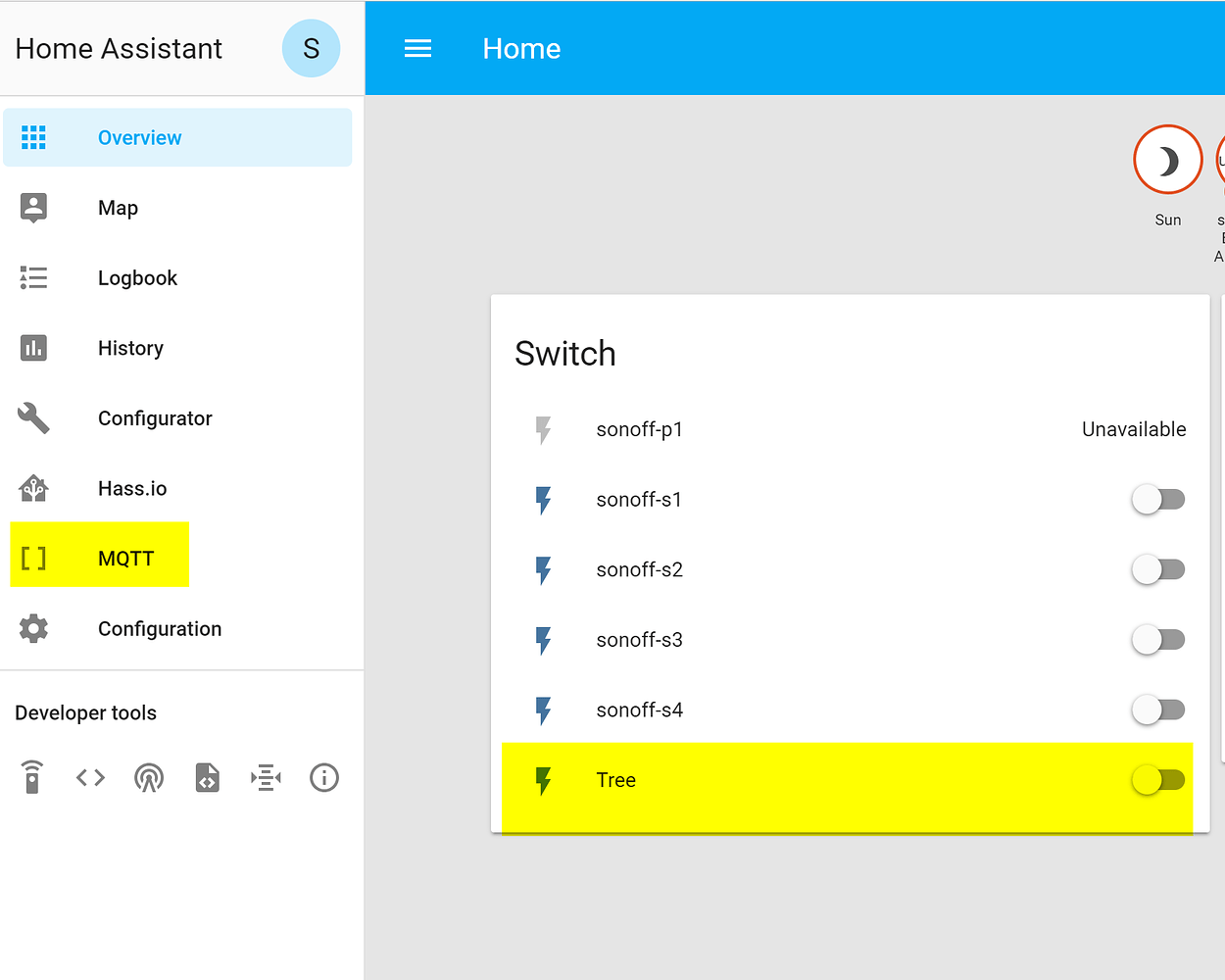
Task: Turn on the Tree switch
Action: pyautogui.click(x=1158, y=779)
